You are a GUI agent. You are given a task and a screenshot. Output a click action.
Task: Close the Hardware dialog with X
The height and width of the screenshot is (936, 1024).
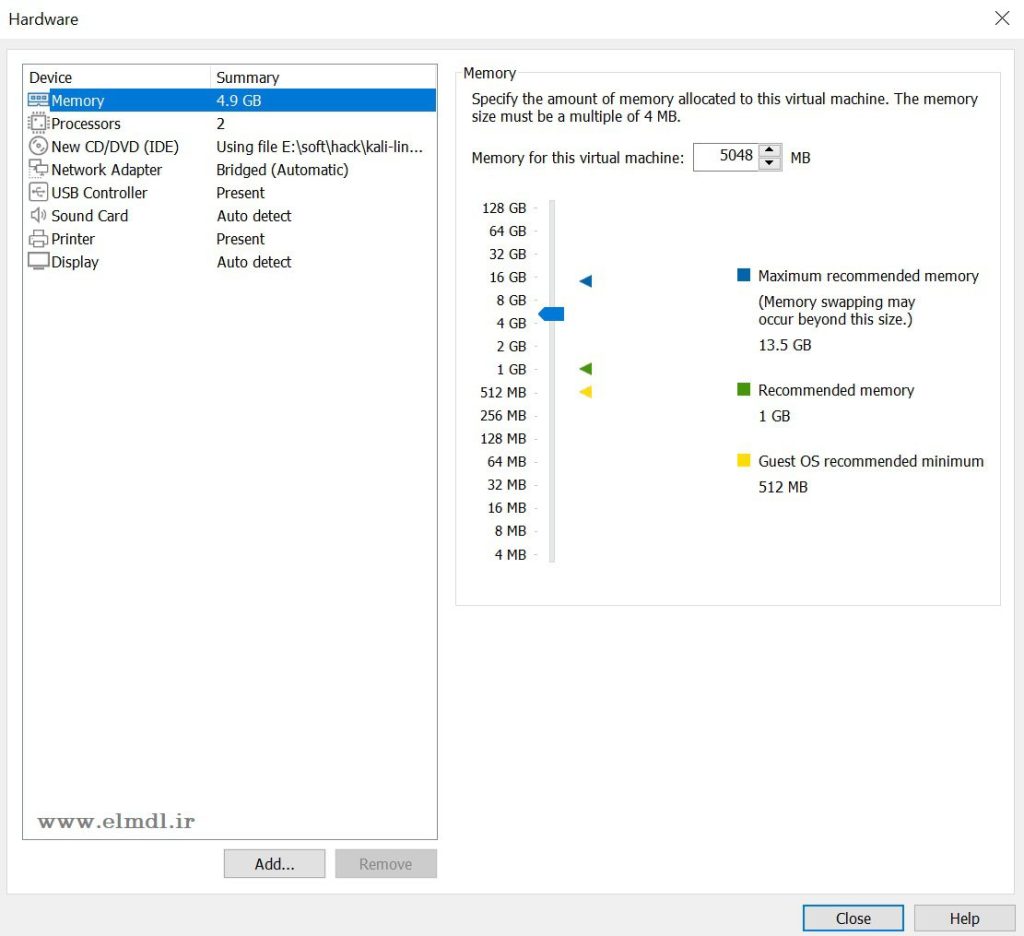(1002, 18)
